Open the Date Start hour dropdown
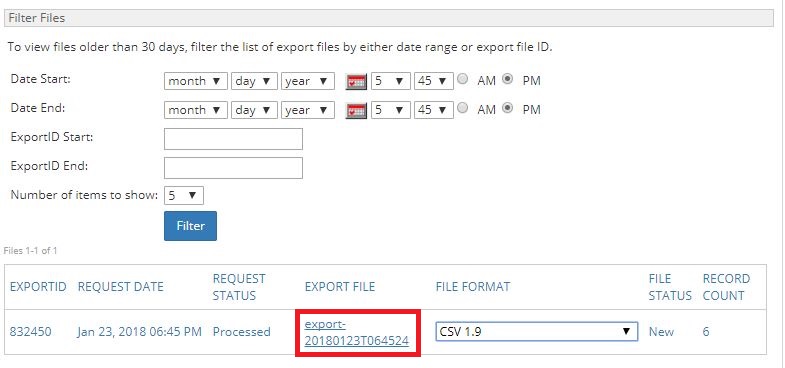The width and height of the screenshot is (785, 368). 390,81
